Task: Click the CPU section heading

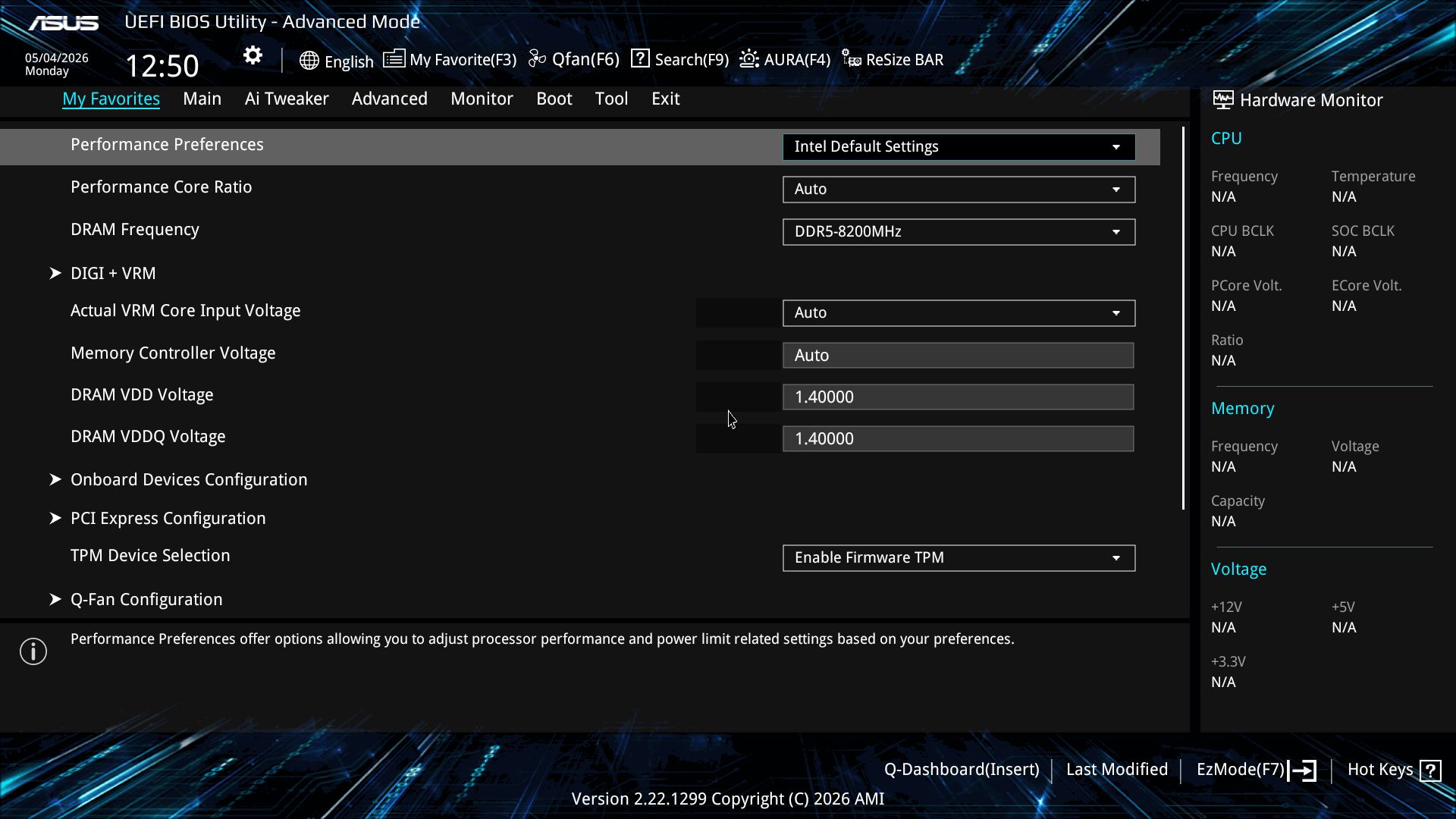Action: (1226, 139)
